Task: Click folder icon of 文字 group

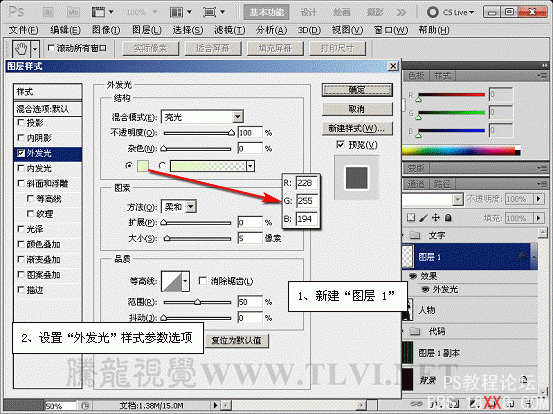Action: tap(415, 235)
